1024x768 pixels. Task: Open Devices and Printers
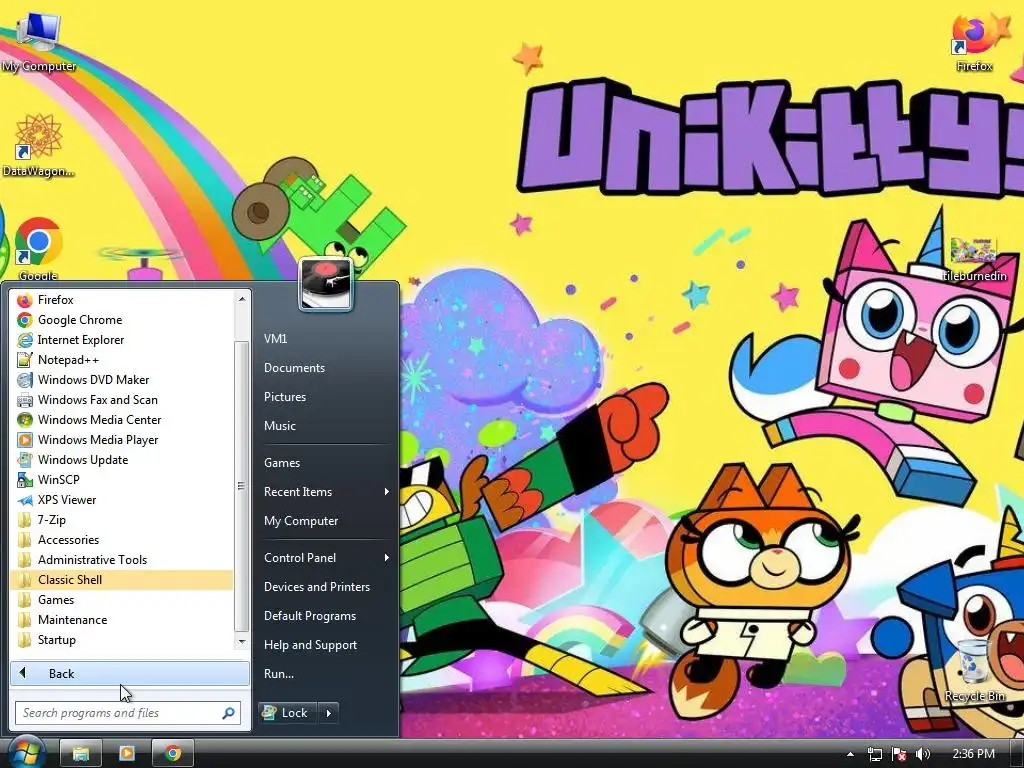point(327,586)
